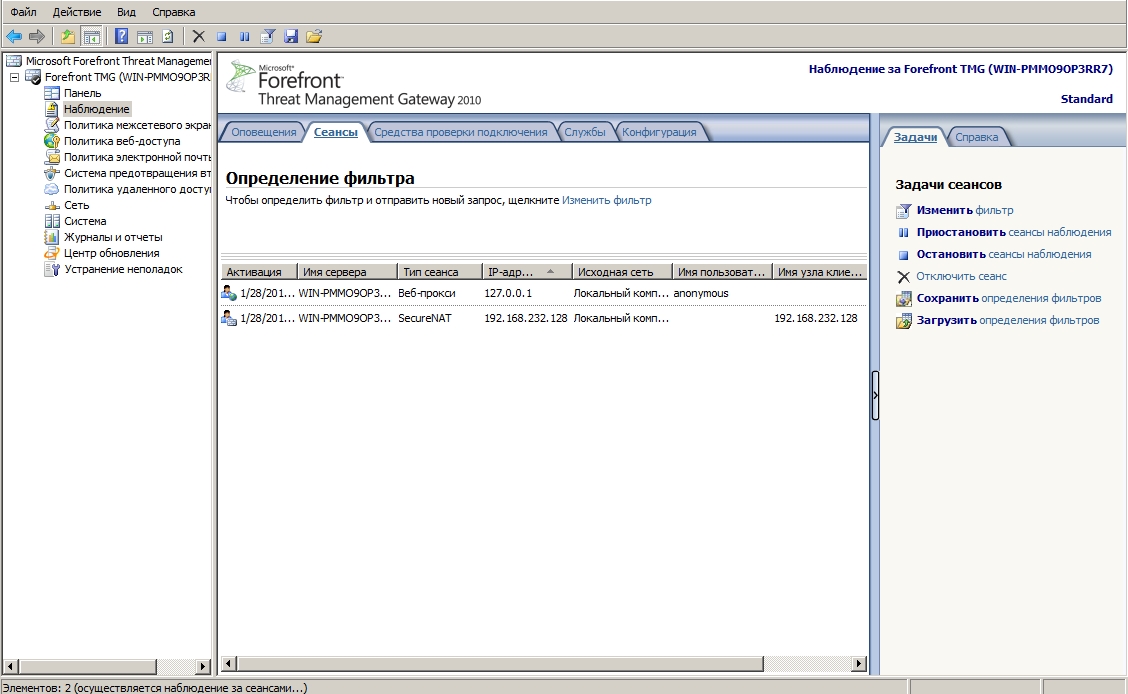Select Устранение неполадок in the tree
This screenshot has height=694, width=1128.
[123, 269]
